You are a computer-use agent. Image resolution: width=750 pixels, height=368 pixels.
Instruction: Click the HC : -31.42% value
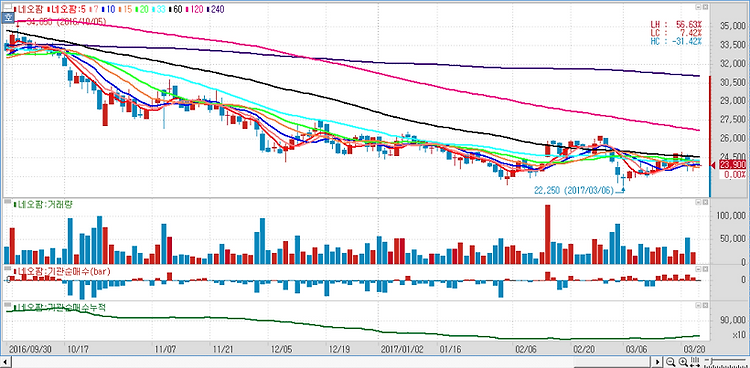(x=676, y=41)
